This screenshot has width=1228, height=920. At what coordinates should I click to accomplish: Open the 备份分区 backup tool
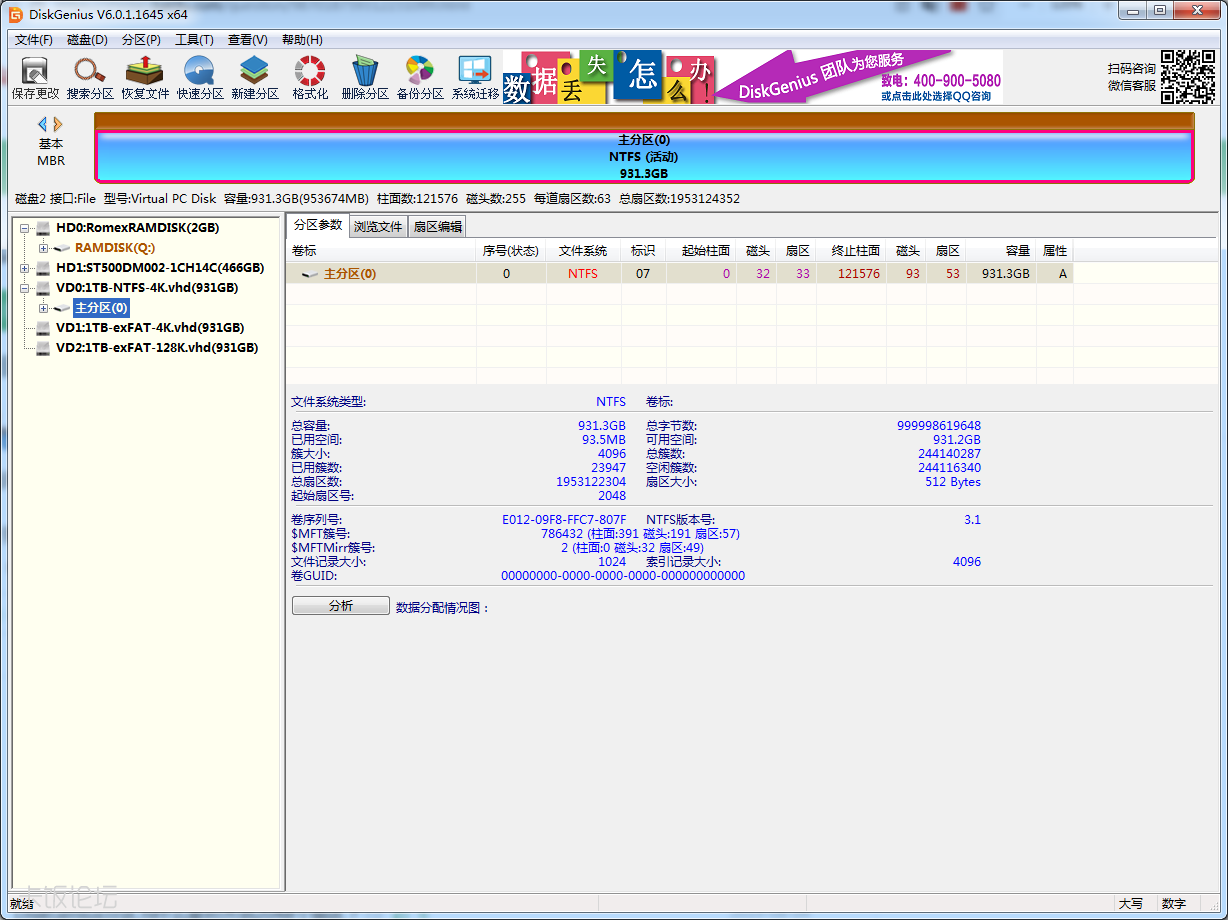(419, 77)
